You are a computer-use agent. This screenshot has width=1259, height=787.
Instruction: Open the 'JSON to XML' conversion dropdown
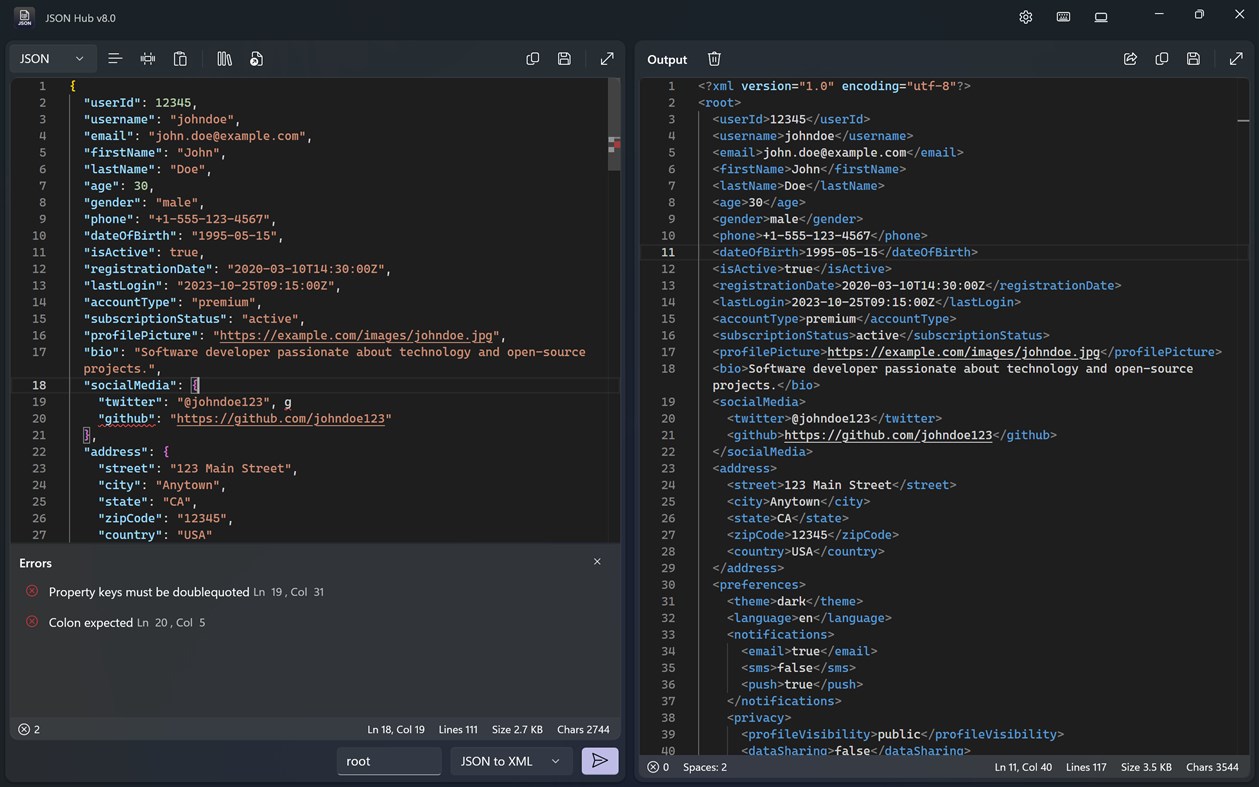point(511,761)
